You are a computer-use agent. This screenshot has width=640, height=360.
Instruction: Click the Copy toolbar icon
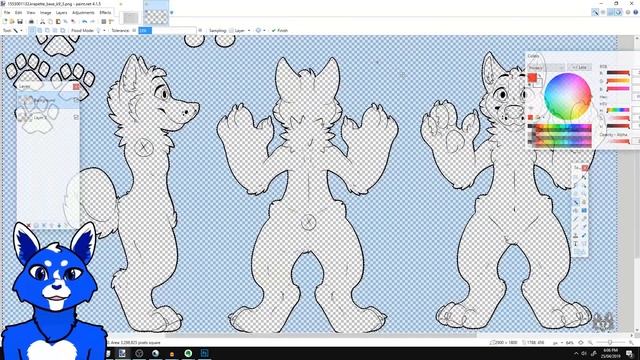click(x=50, y=22)
